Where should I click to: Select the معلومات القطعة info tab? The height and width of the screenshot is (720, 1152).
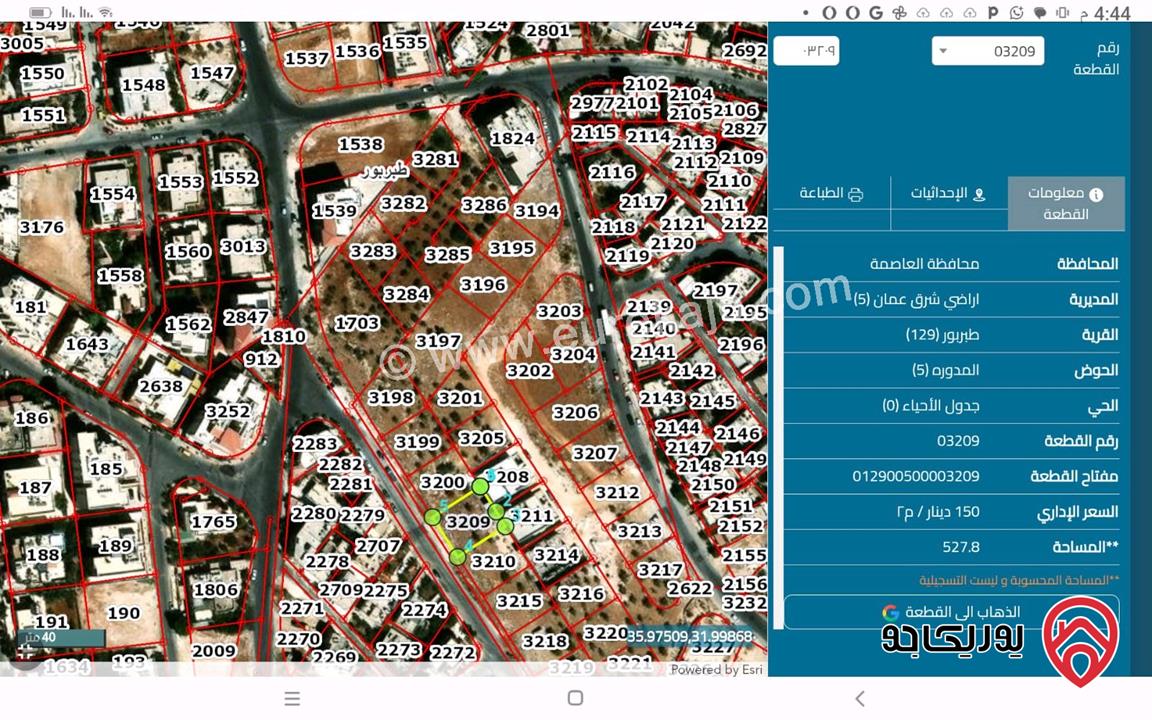pyautogui.click(x=1066, y=203)
